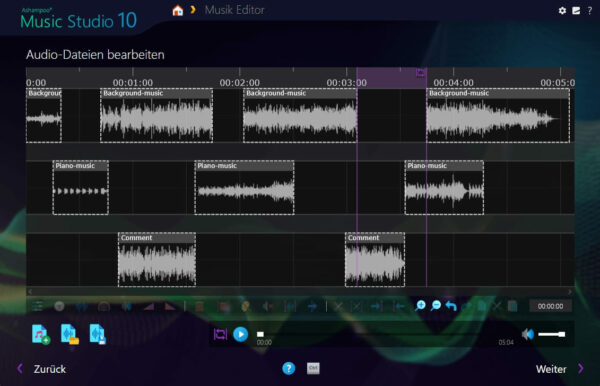The height and width of the screenshot is (386, 600).
Task: Go back with the Zurück button
Action: [x=42, y=369]
